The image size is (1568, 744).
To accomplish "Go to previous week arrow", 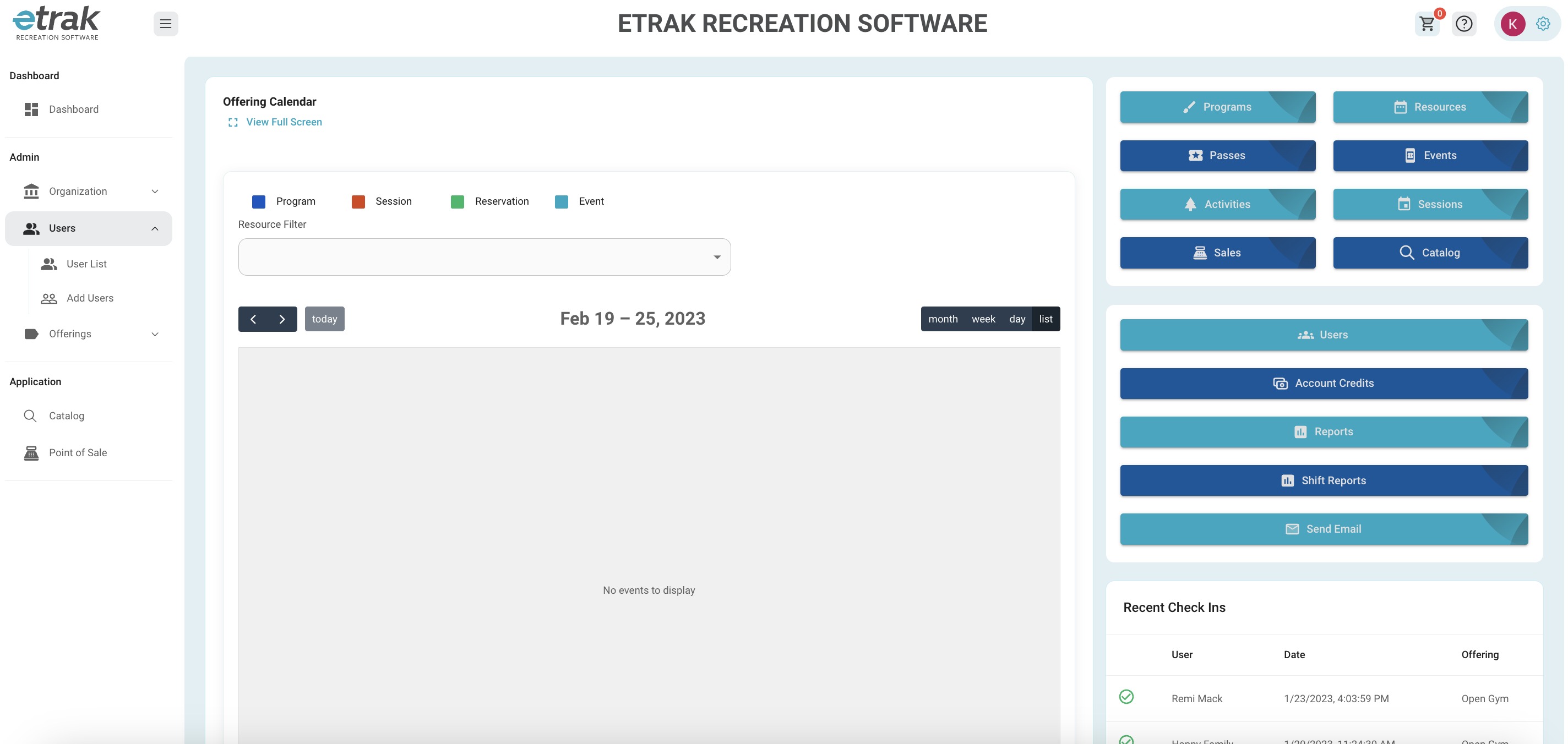I will 253,319.
